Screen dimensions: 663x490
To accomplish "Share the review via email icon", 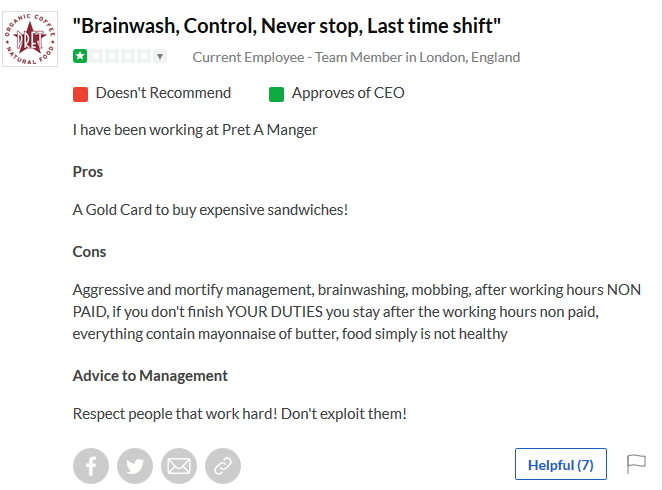I will point(179,465).
